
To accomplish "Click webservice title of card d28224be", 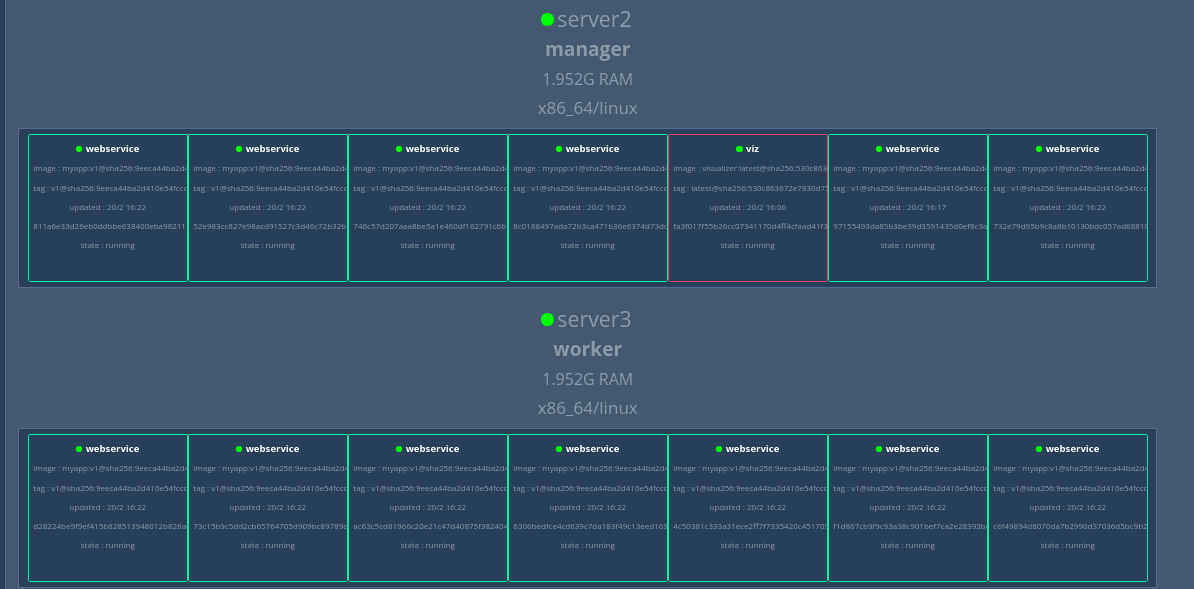I will (113, 450).
